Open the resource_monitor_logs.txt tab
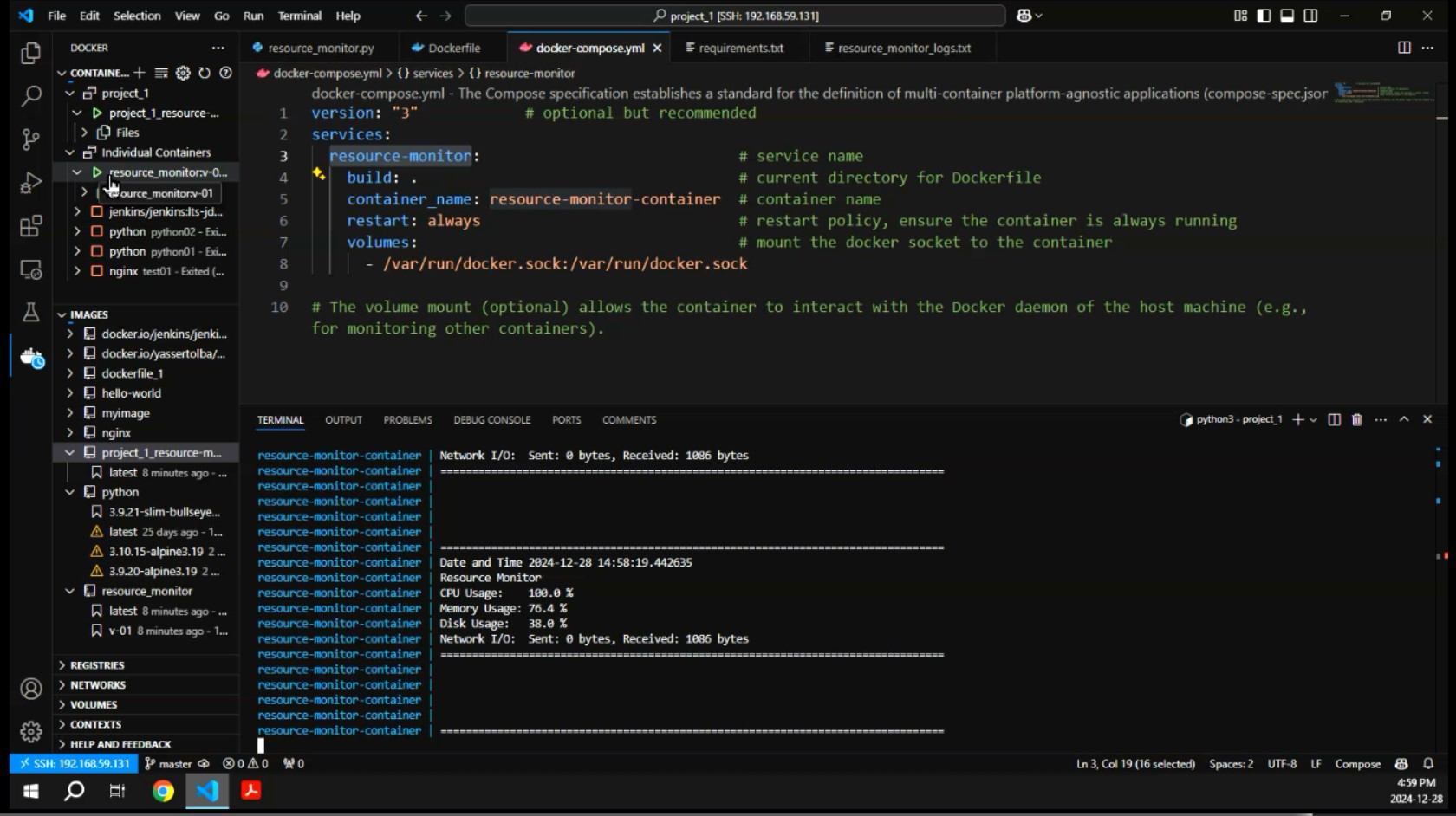The width and height of the screenshot is (1456, 816). coord(904,48)
